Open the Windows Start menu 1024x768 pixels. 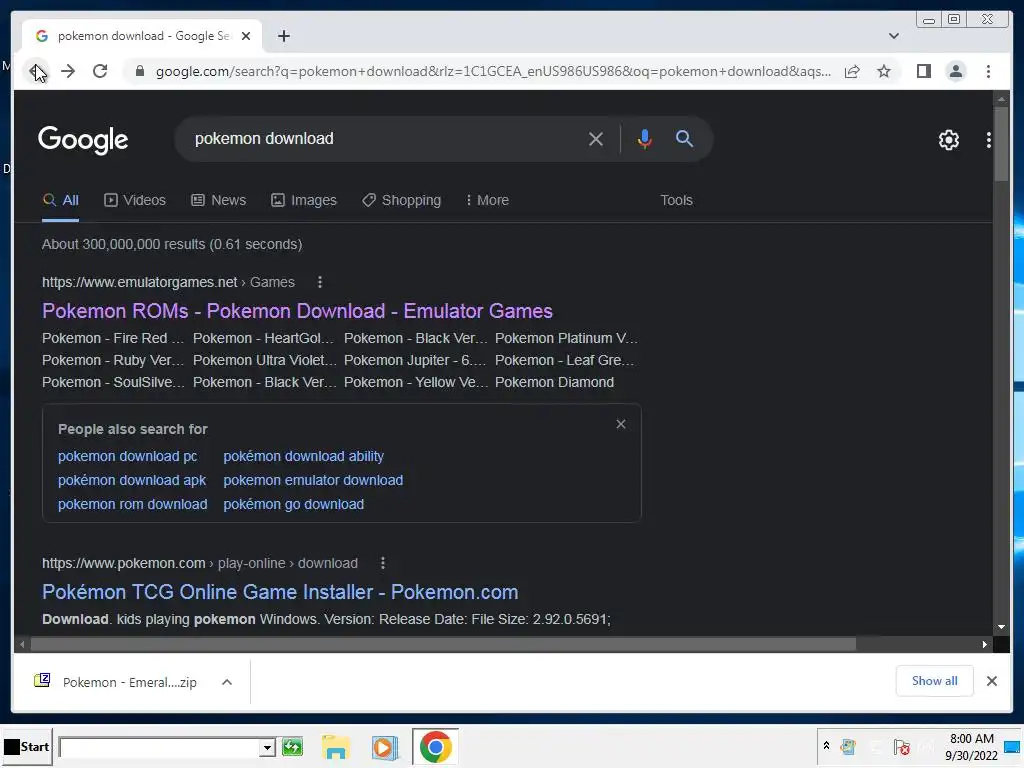click(x=26, y=747)
